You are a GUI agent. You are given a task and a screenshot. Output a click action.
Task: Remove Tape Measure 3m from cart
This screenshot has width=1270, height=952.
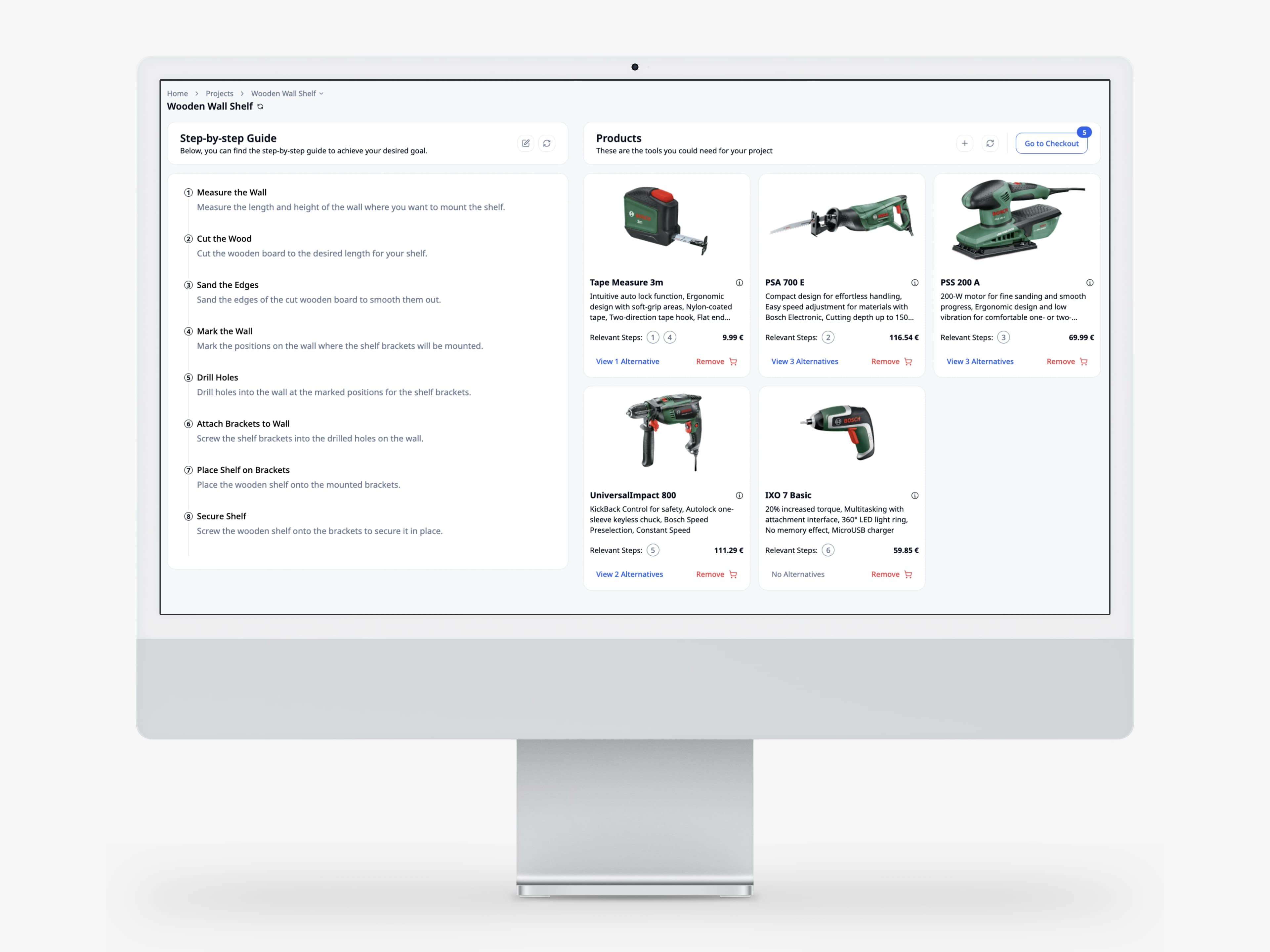click(x=716, y=362)
